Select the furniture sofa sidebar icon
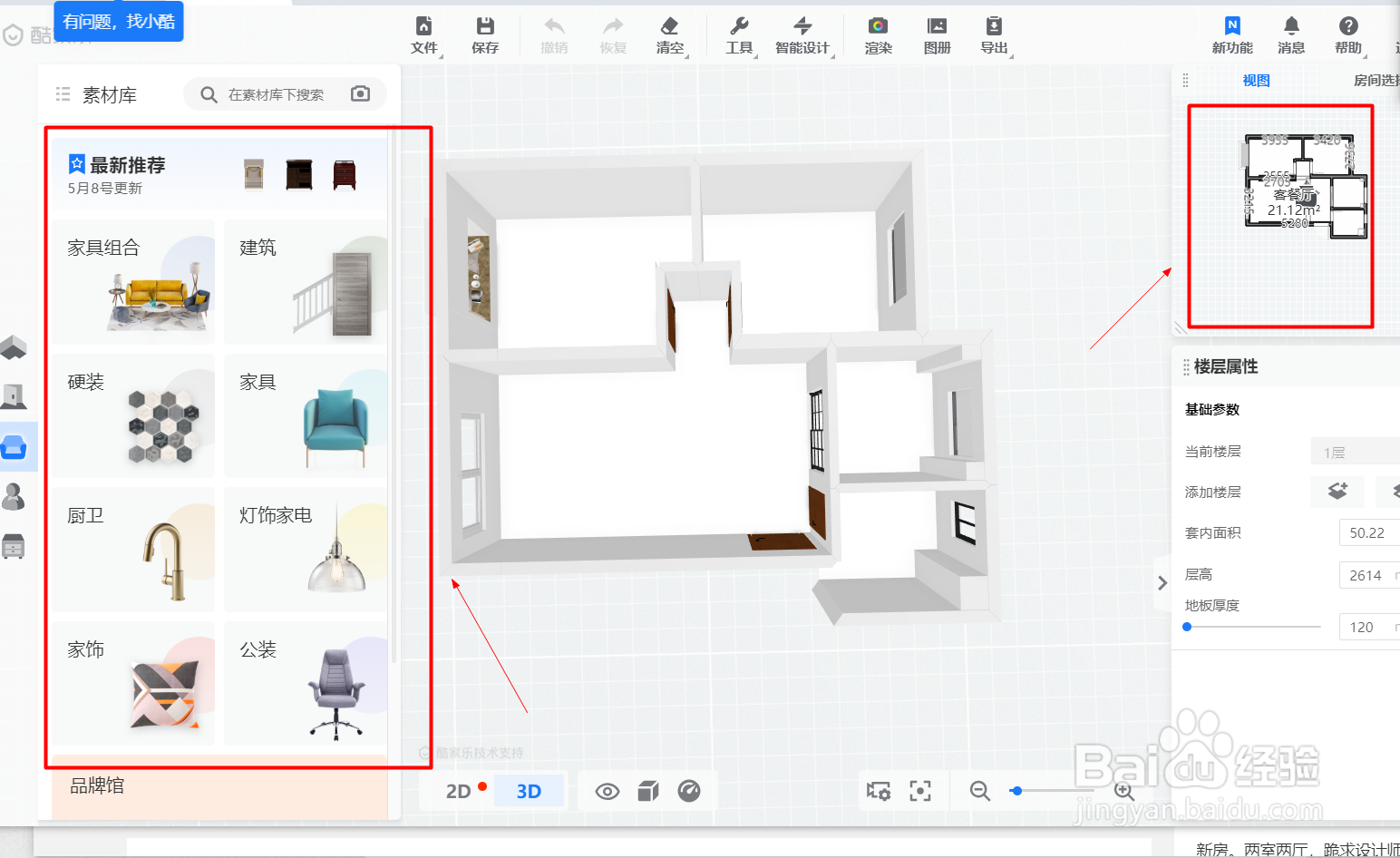 [x=14, y=446]
